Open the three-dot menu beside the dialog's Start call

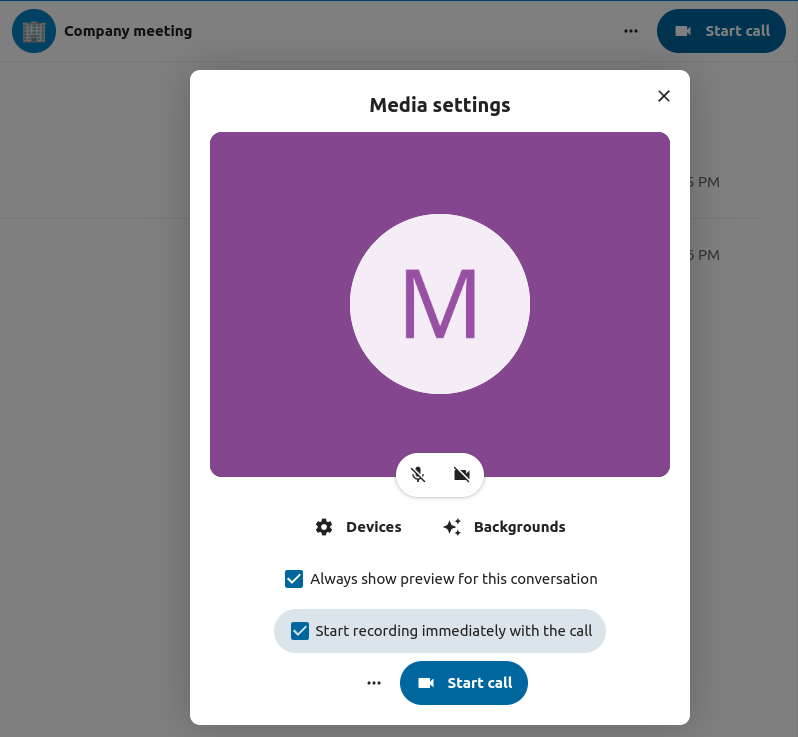[374, 683]
